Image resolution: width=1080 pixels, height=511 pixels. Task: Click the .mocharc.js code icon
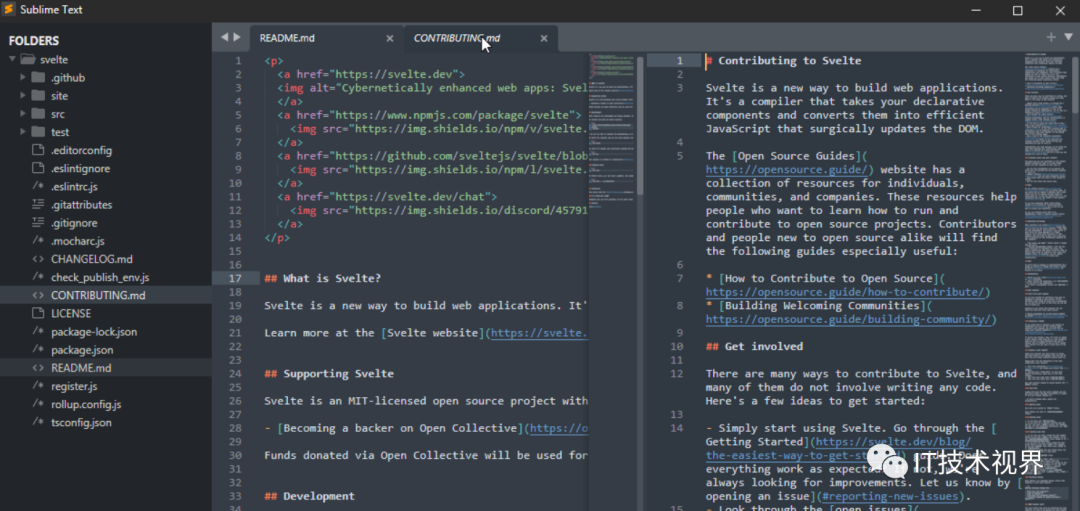(x=38, y=241)
